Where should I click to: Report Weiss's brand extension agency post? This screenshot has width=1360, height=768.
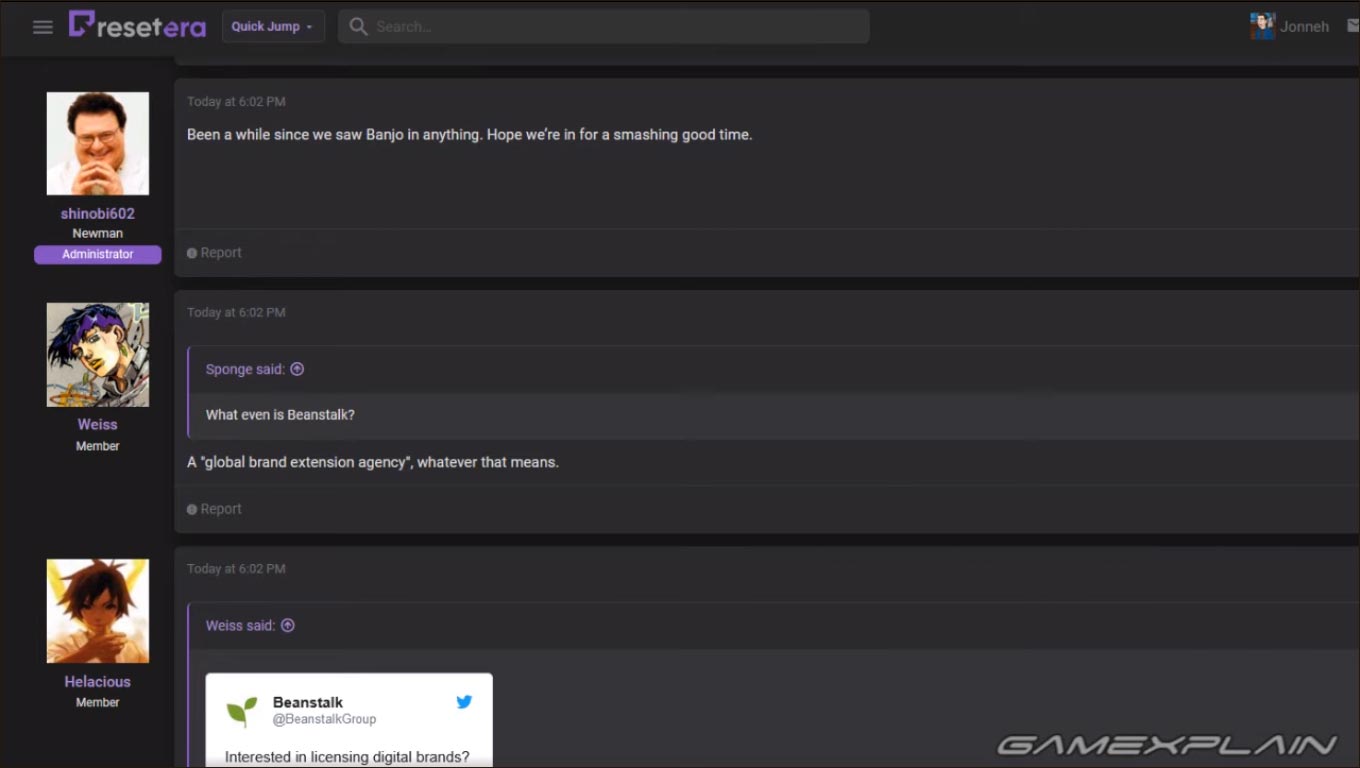(x=215, y=509)
